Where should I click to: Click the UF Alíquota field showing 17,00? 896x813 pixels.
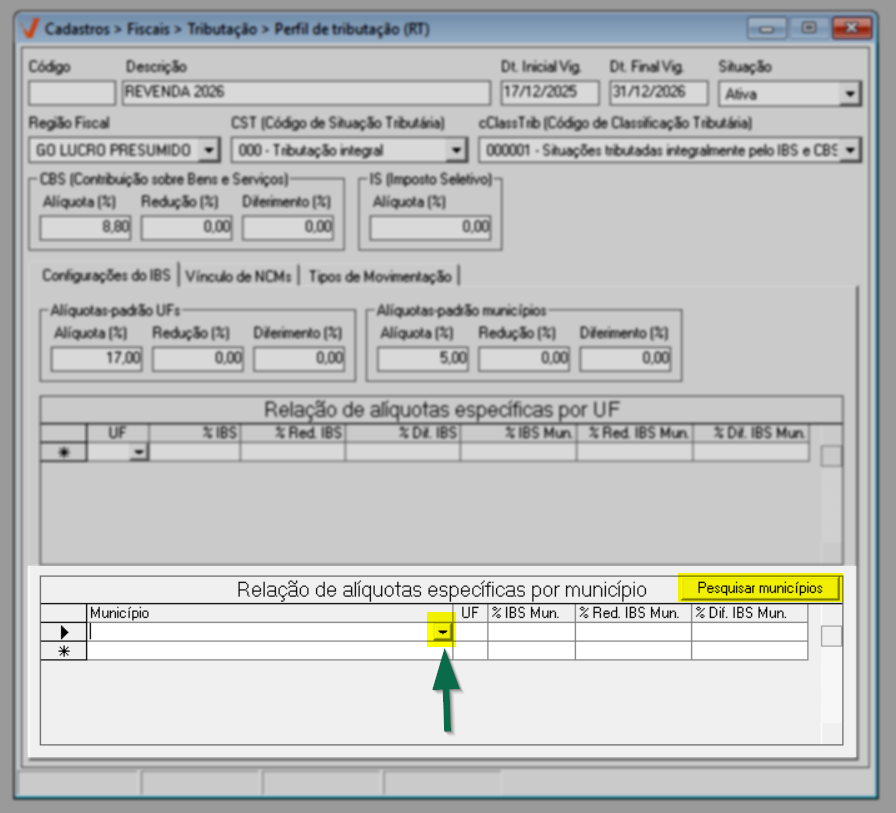pyautogui.click(x=97, y=357)
